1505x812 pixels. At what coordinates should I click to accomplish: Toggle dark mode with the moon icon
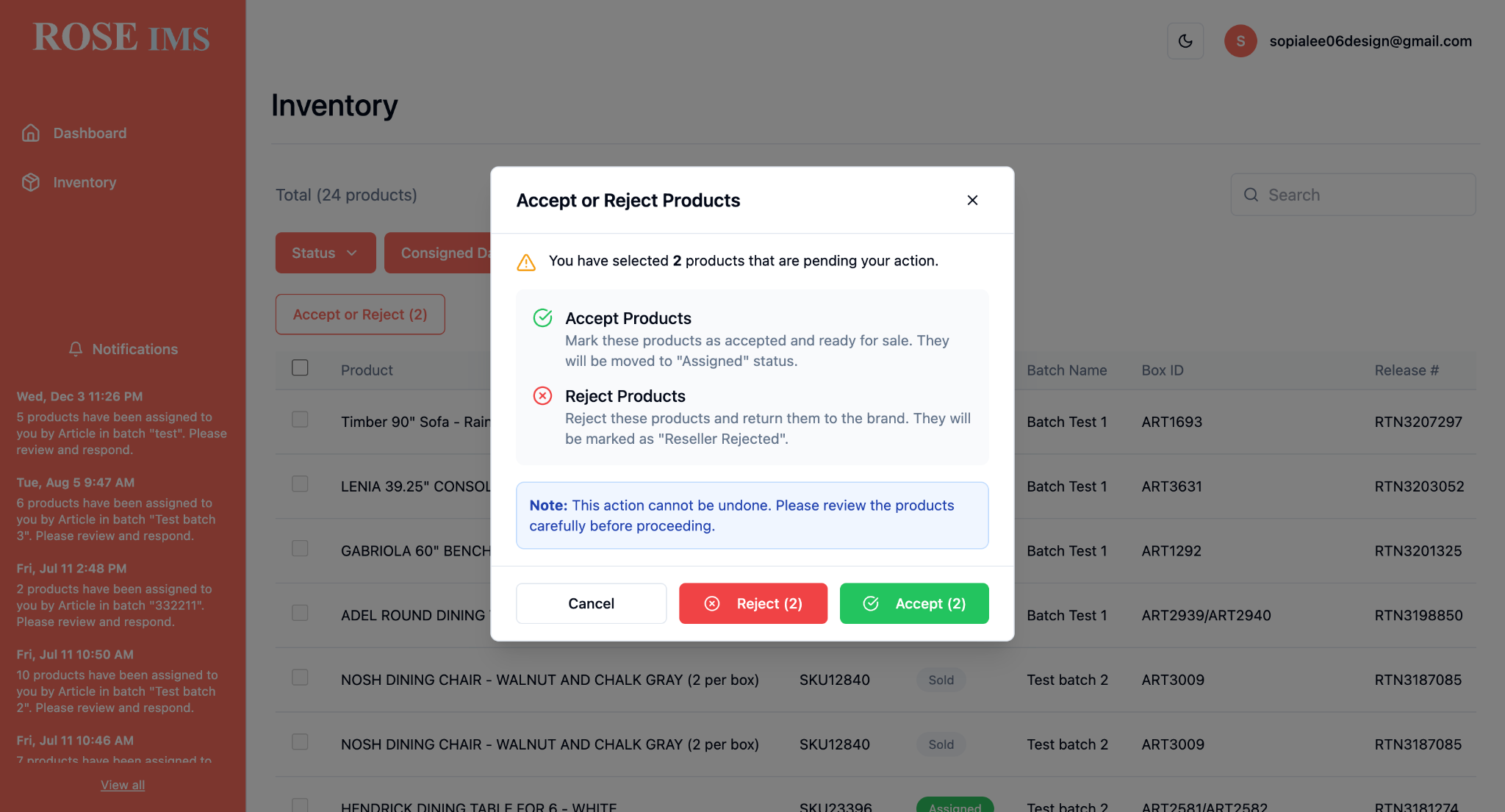tap(1185, 41)
